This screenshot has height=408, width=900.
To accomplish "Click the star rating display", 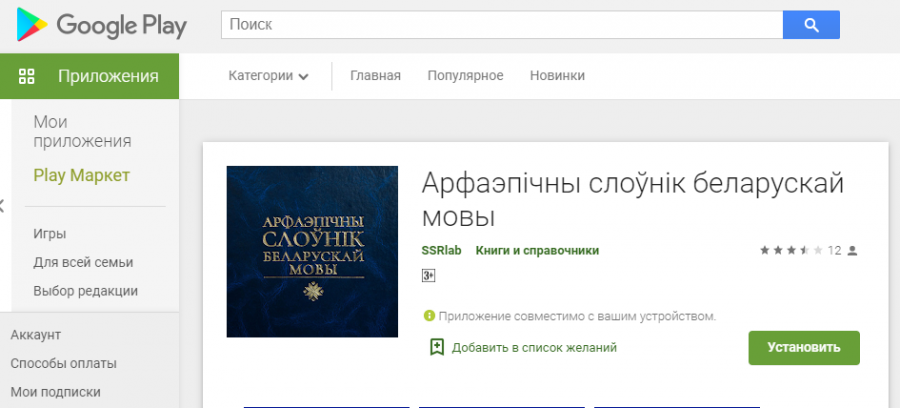I will point(791,251).
